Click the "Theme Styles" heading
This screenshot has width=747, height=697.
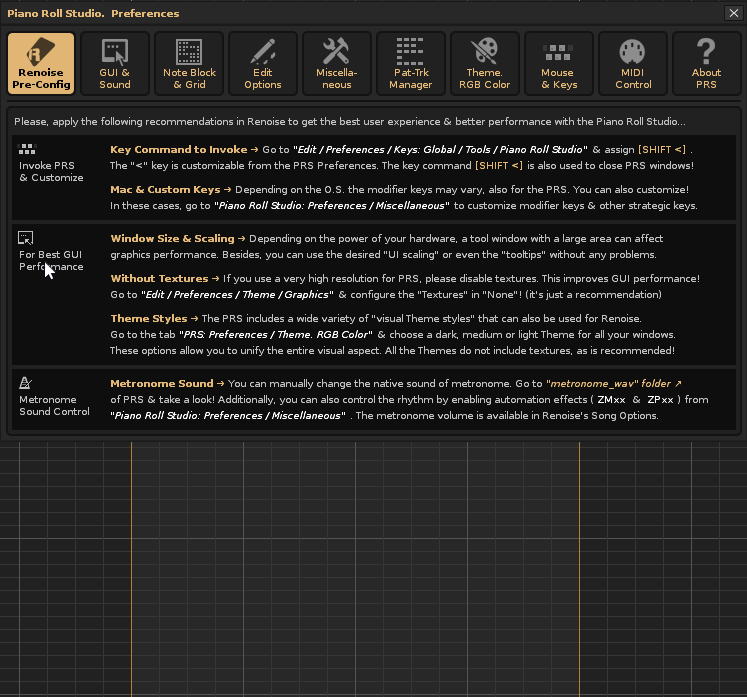coord(149,319)
